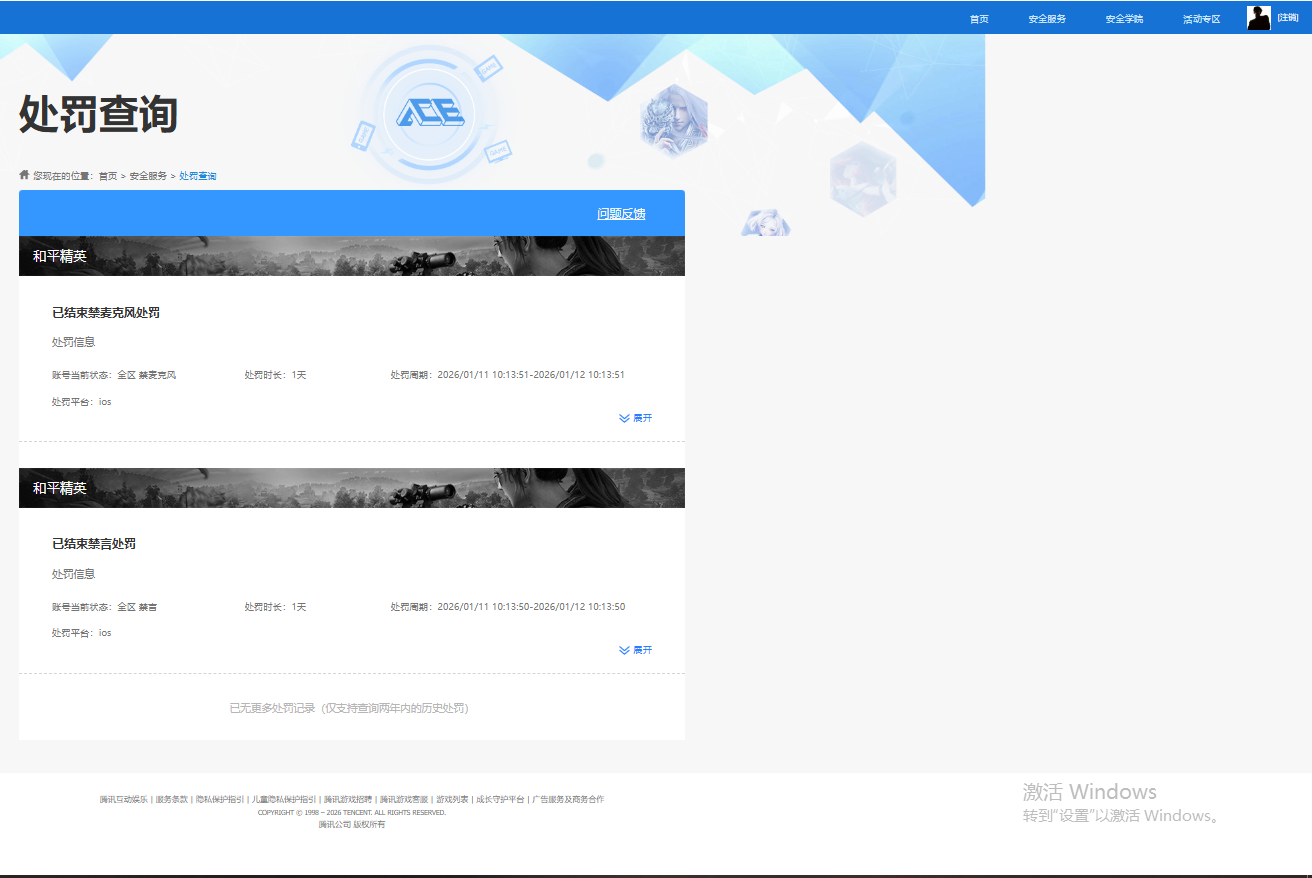
Task: Click the 和平精英 banner above the 禁言 record
Action: tap(352, 488)
